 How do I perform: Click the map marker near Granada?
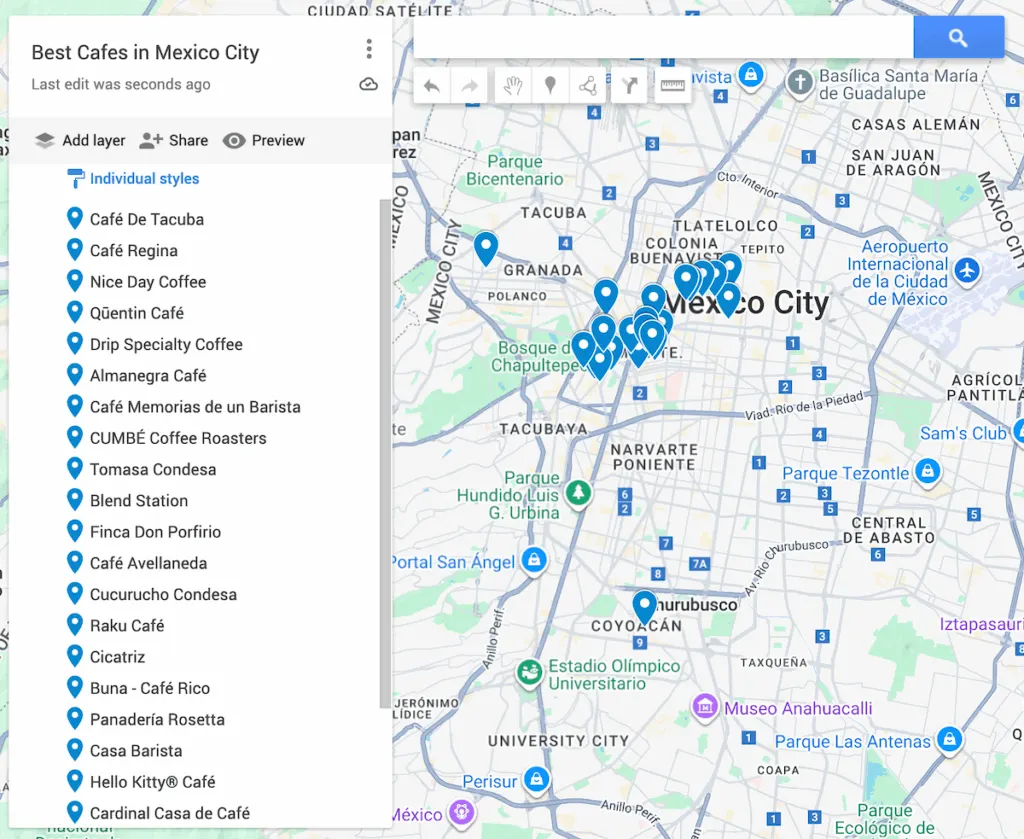pos(486,247)
